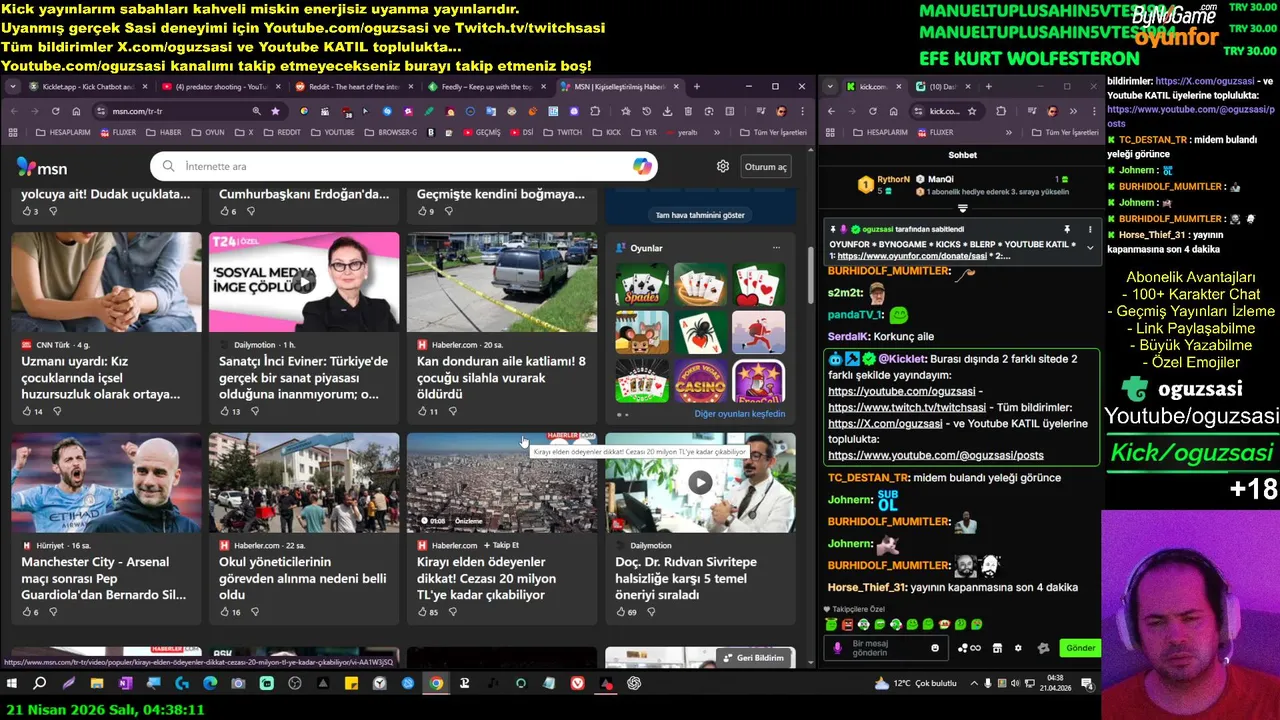Click Geri Bildirim button
This screenshot has width=1280, height=720.
tap(752, 658)
